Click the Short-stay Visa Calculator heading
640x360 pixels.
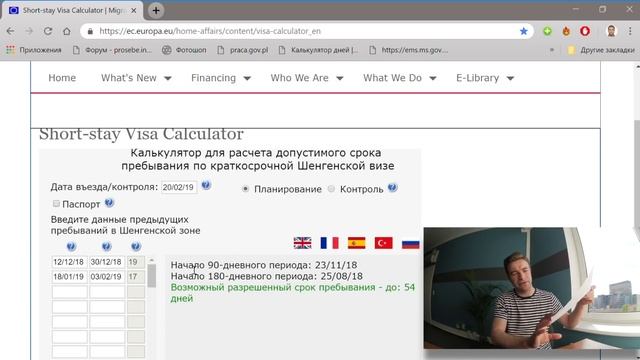pyautogui.click(x=141, y=134)
